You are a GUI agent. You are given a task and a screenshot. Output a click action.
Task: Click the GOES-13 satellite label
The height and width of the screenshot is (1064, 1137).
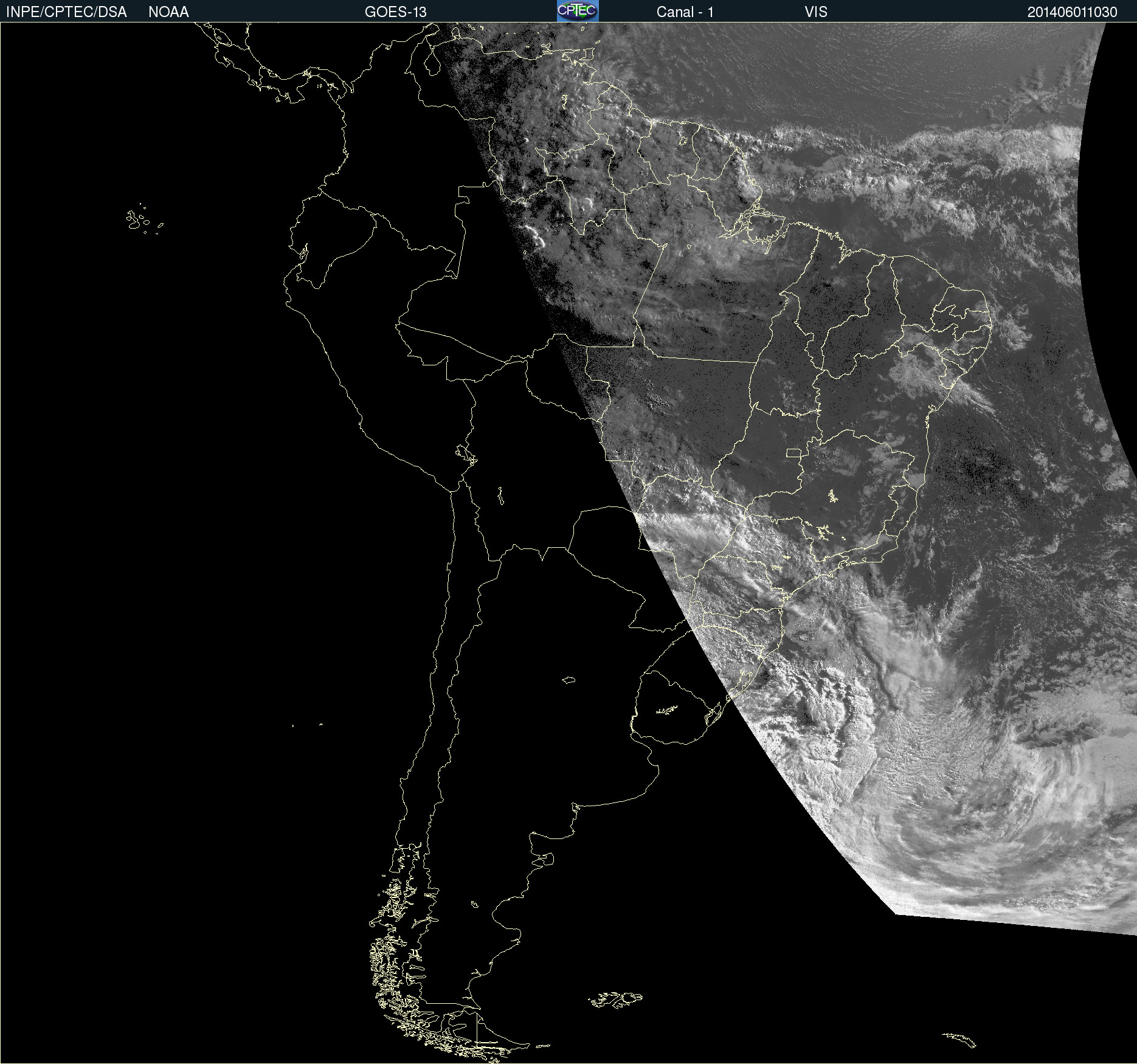(396, 12)
